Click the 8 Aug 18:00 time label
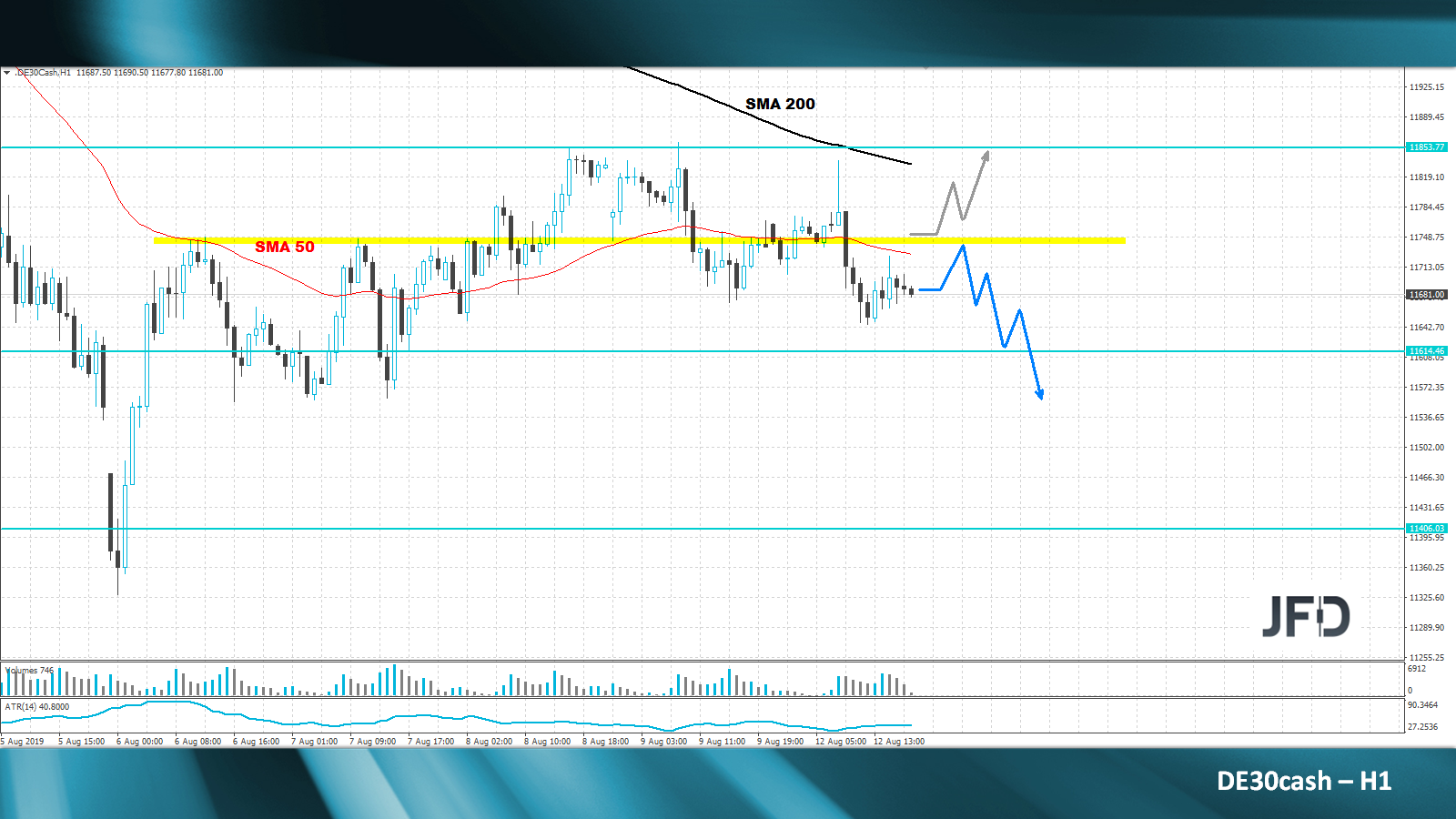The height and width of the screenshot is (819, 1456). coord(606,742)
